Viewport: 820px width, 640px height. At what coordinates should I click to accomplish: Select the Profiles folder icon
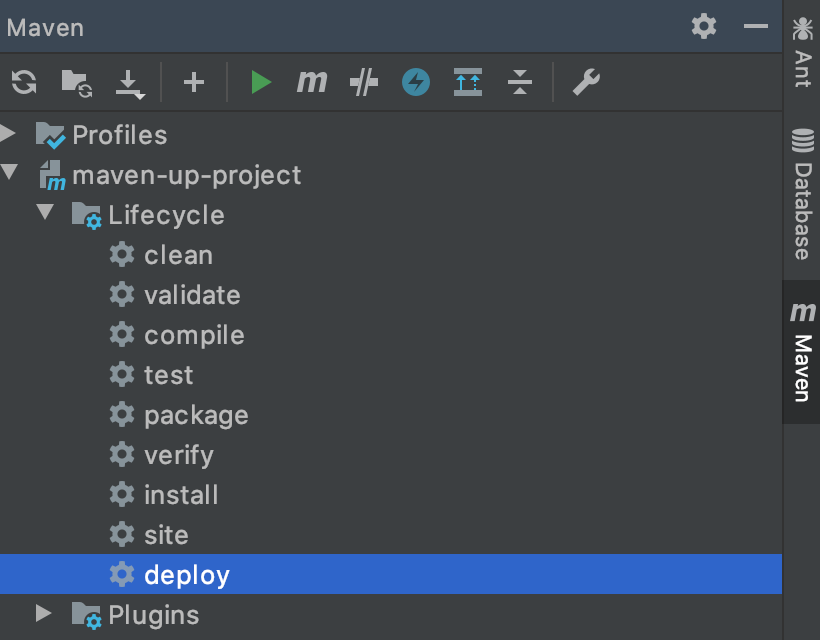coord(50,135)
